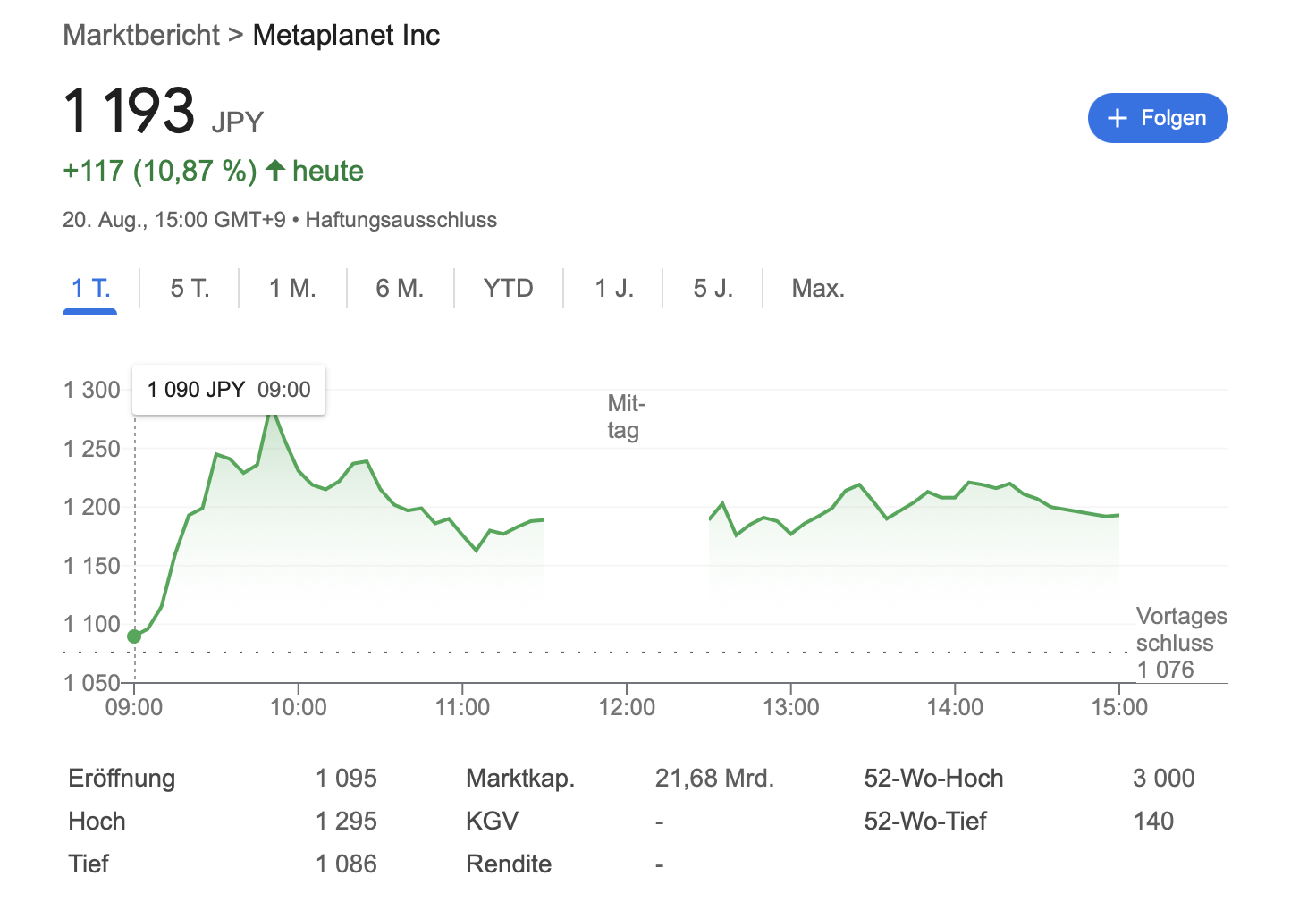Click the 1 150 price axis label

point(91,566)
